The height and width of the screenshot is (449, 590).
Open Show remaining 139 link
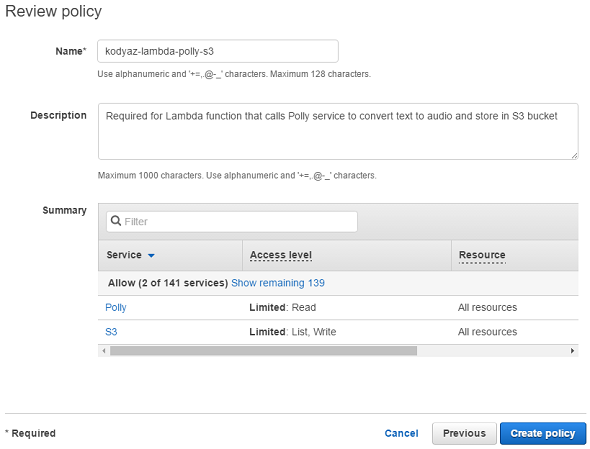pyautogui.click(x=278, y=283)
